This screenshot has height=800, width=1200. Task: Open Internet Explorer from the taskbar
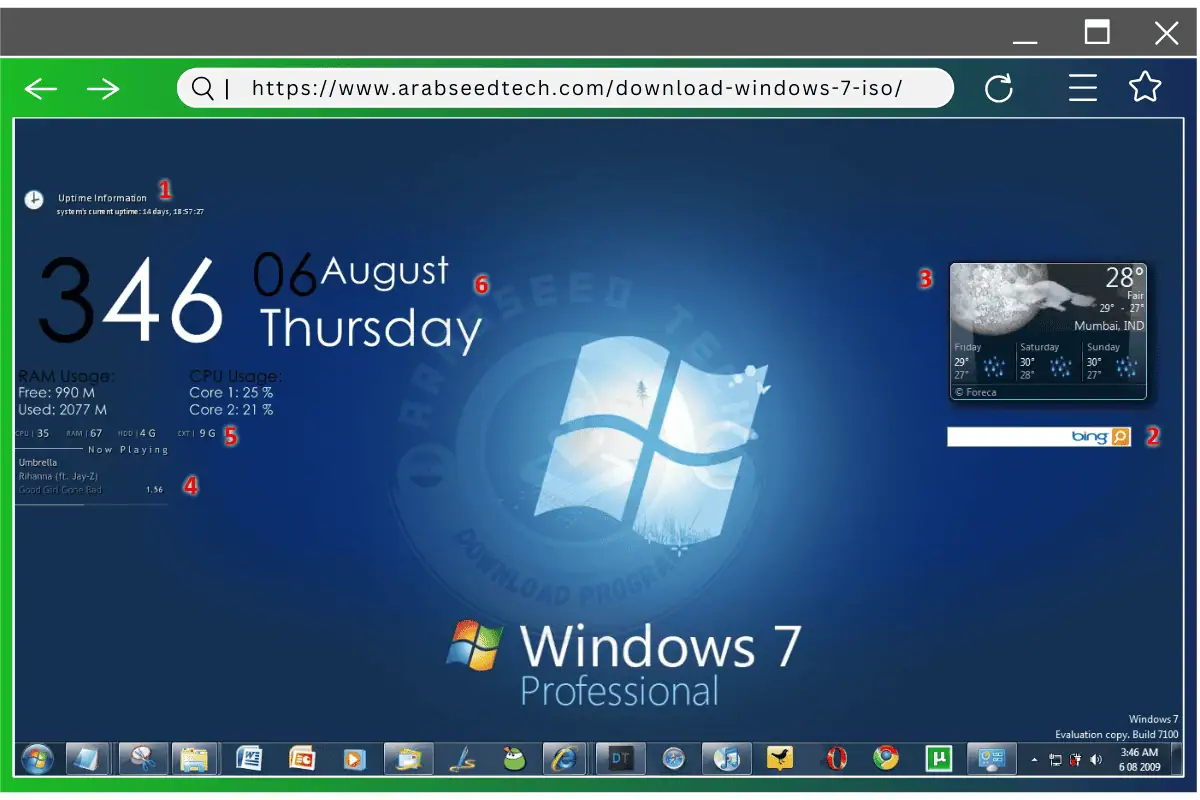point(565,759)
